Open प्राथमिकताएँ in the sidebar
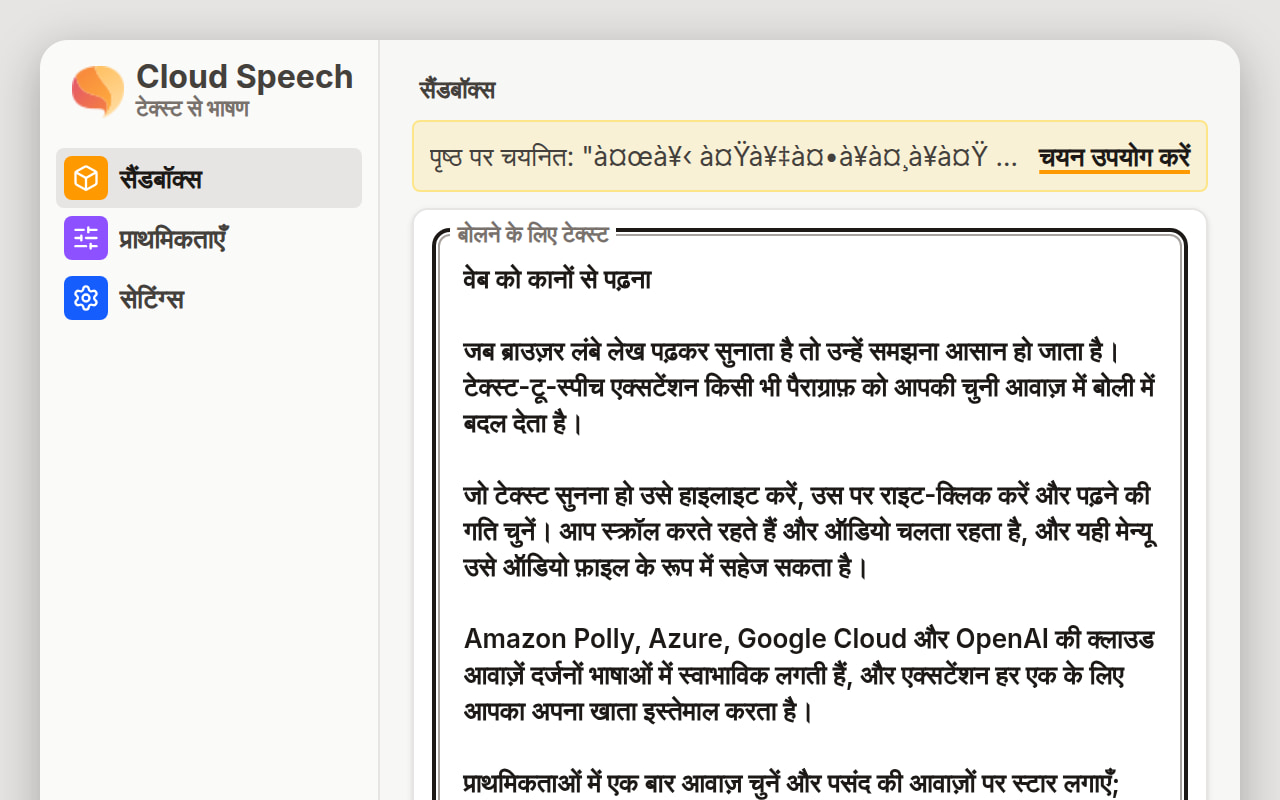Image resolution: width=1280 pixels, height=800 pixels. tap(209, 238)
